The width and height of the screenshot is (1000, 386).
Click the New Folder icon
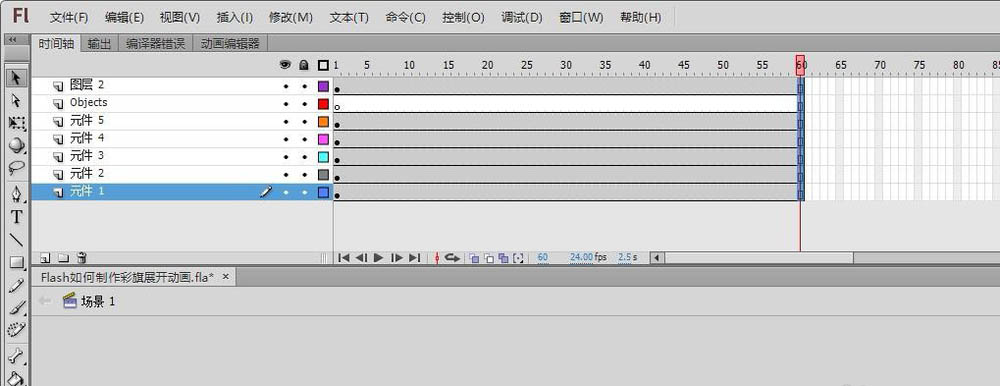(63, 258)
